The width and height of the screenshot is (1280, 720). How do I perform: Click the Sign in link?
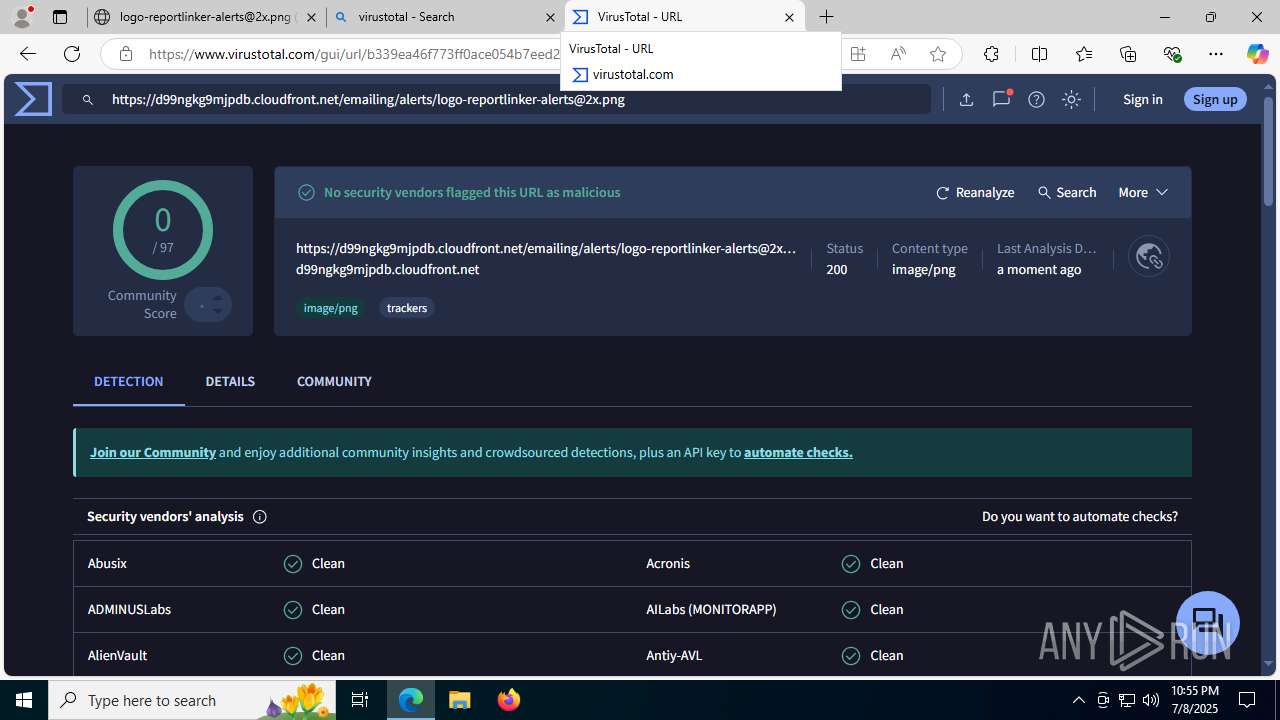1142,99
